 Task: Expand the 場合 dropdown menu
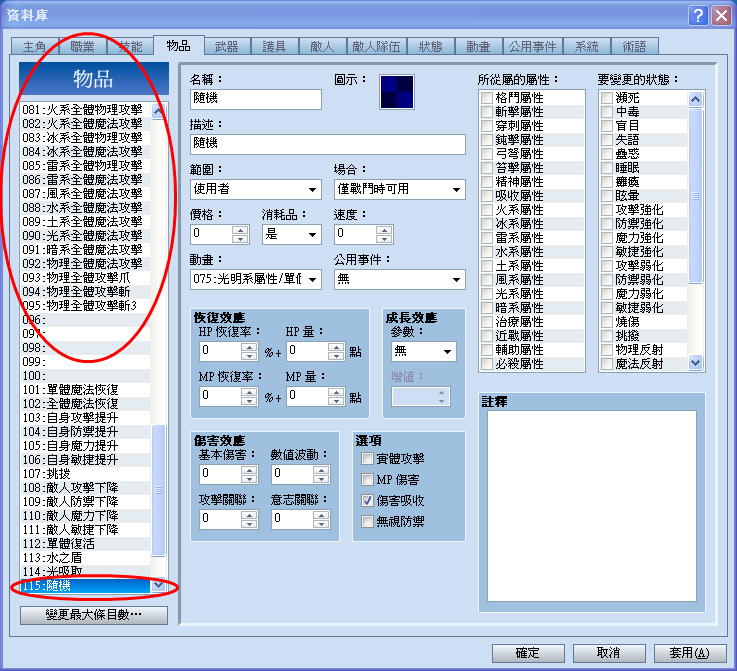[400, 189]
